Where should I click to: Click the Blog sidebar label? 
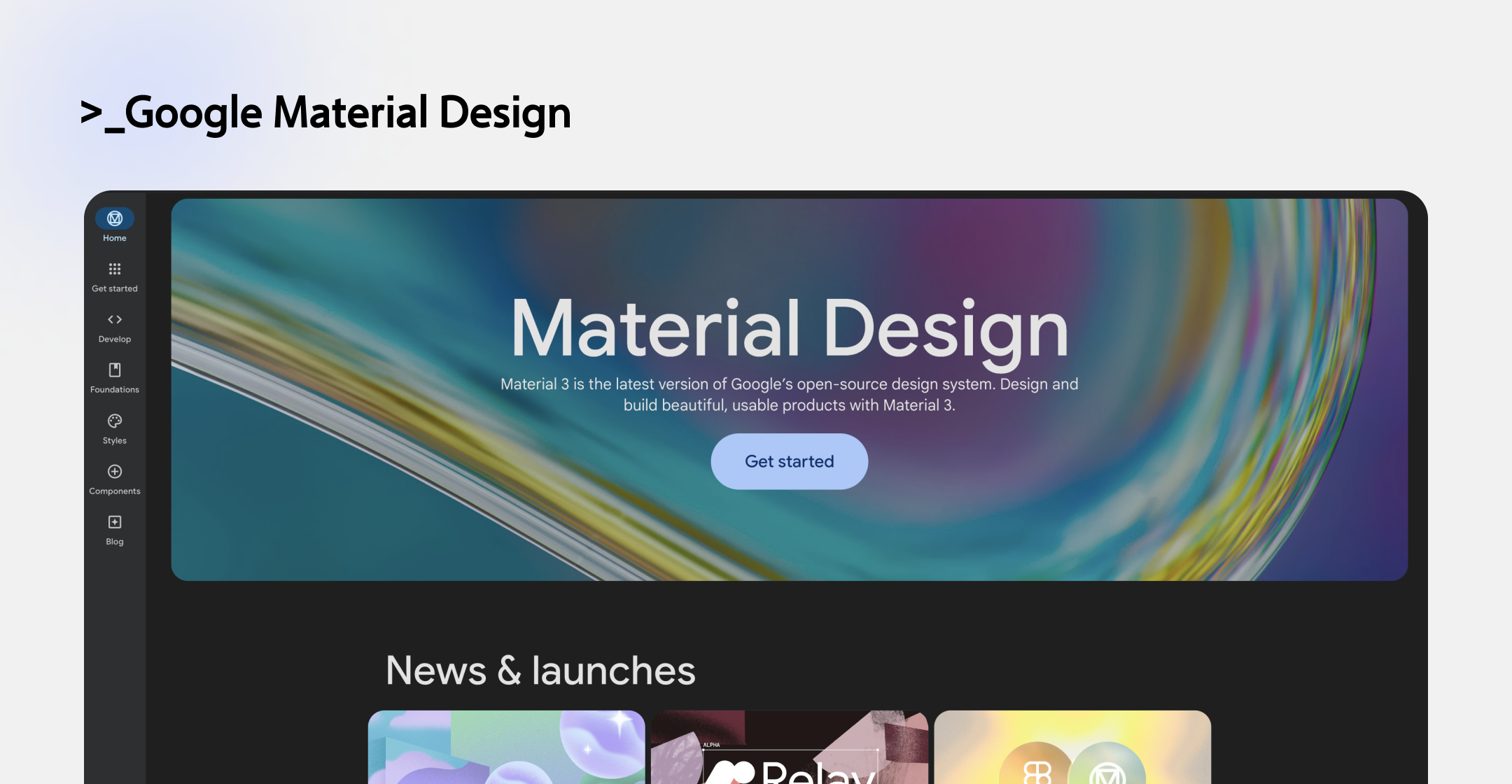115,542
